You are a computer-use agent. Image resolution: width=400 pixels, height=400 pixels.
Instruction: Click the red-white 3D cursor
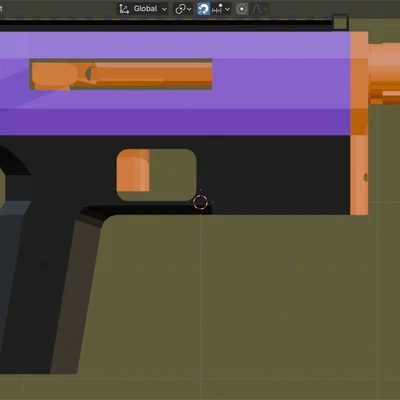200,202
